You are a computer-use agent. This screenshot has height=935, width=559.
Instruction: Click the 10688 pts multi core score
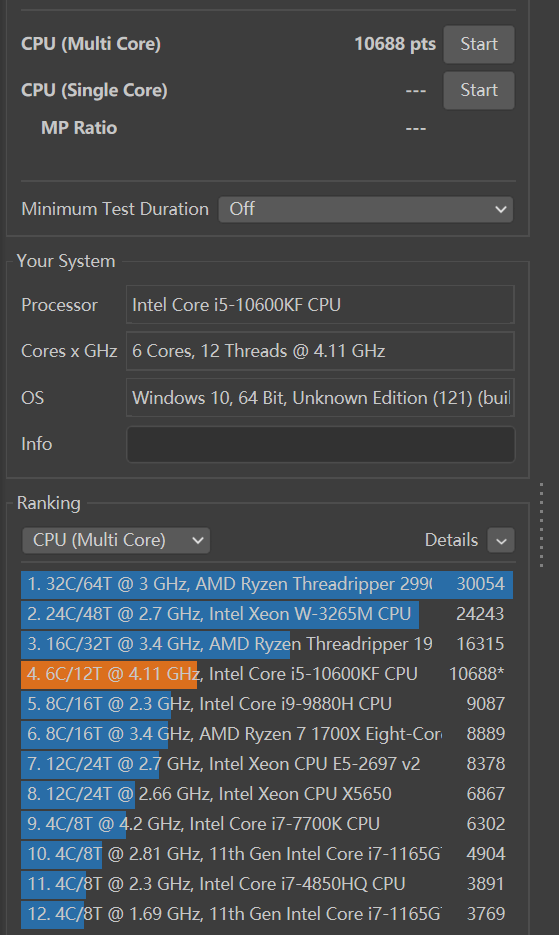395,44
